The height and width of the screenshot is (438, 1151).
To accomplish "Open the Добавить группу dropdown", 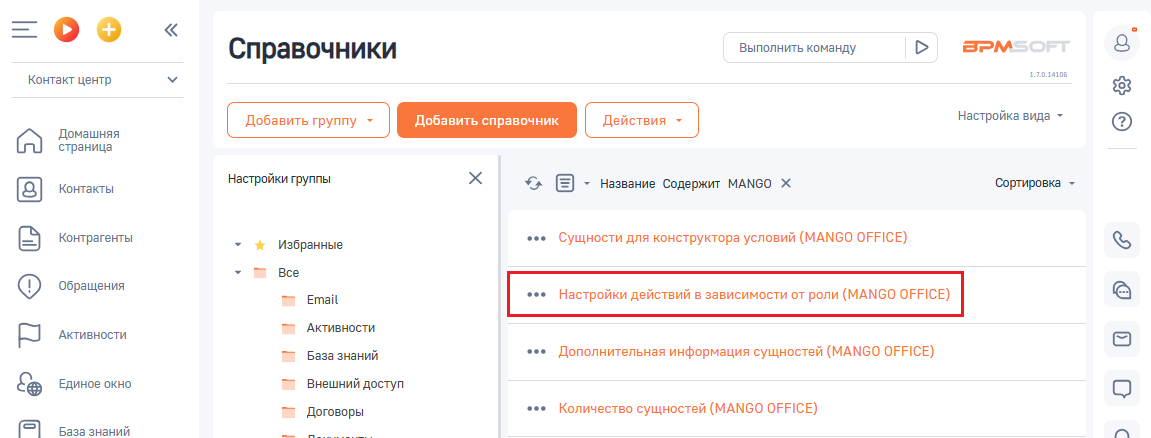I will (x=309, y=120).
